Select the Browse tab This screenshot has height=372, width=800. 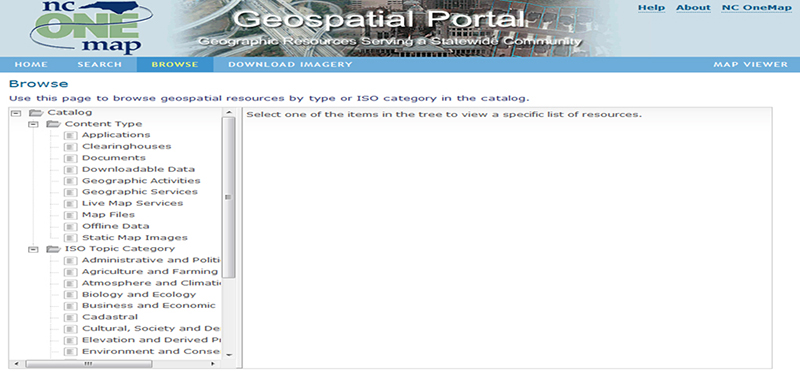click(175, 64)
